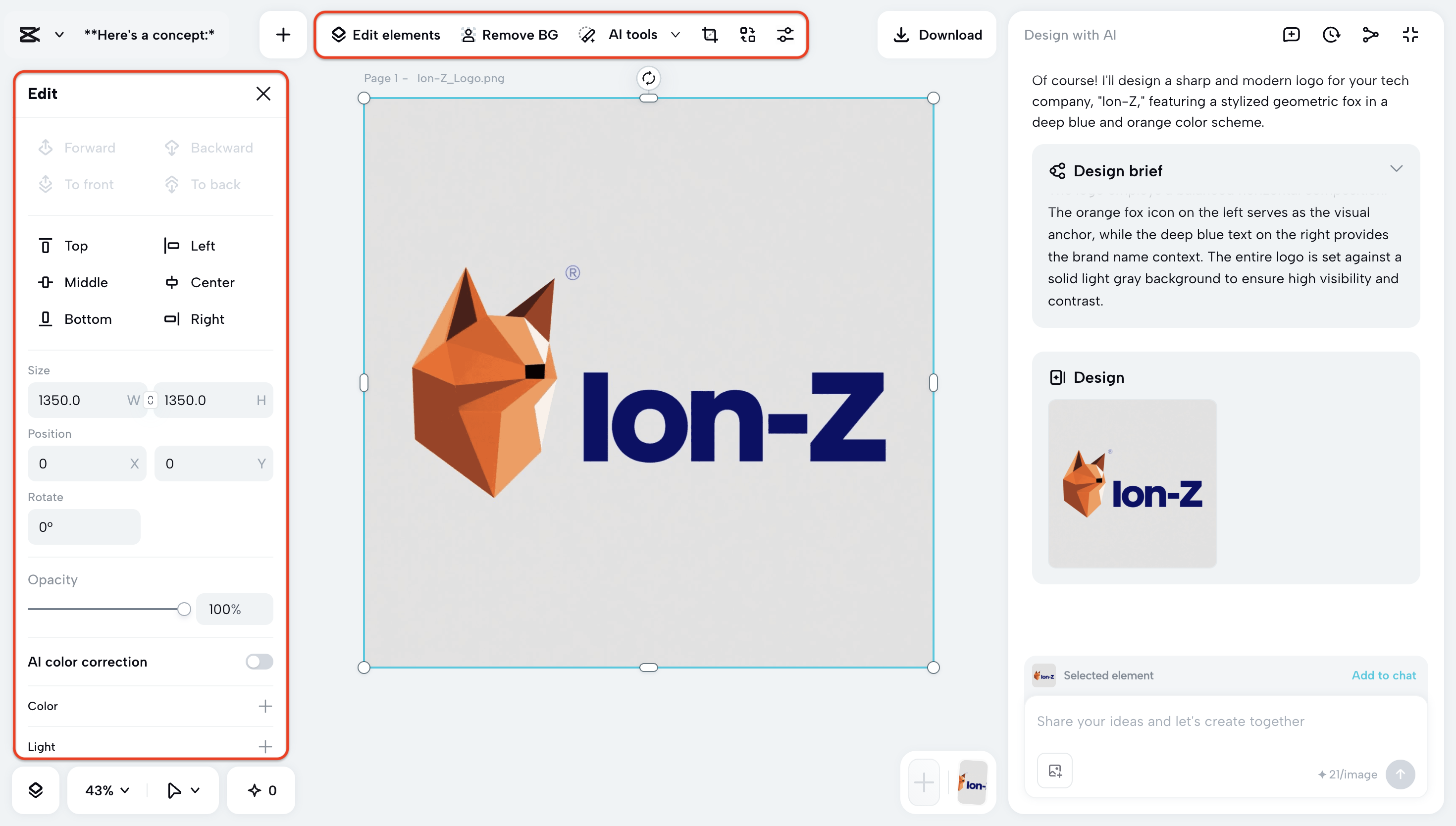Open the Edit elements panel

point(385,35)
